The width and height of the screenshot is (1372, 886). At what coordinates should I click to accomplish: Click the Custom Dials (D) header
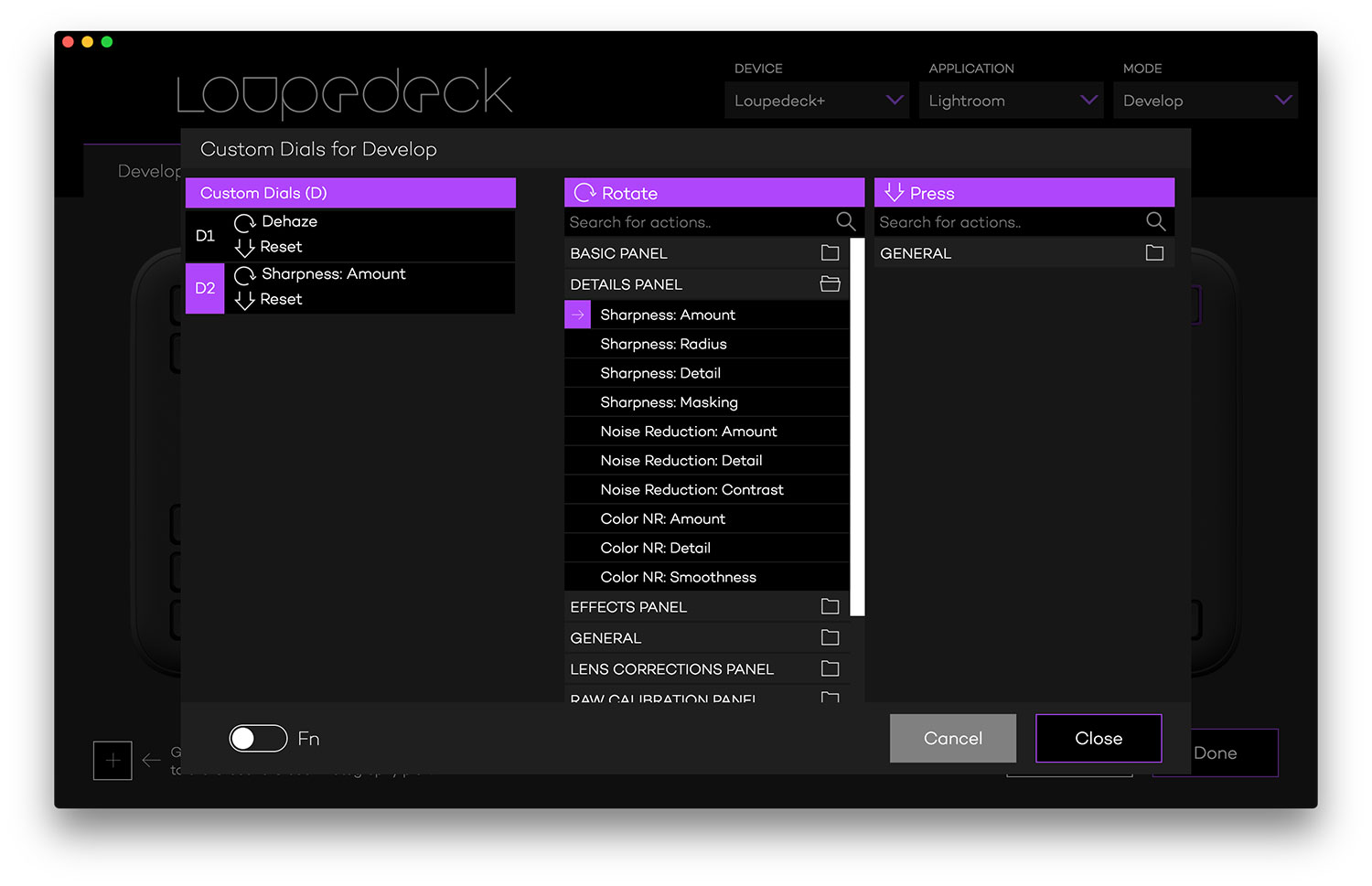coord(350,193)
